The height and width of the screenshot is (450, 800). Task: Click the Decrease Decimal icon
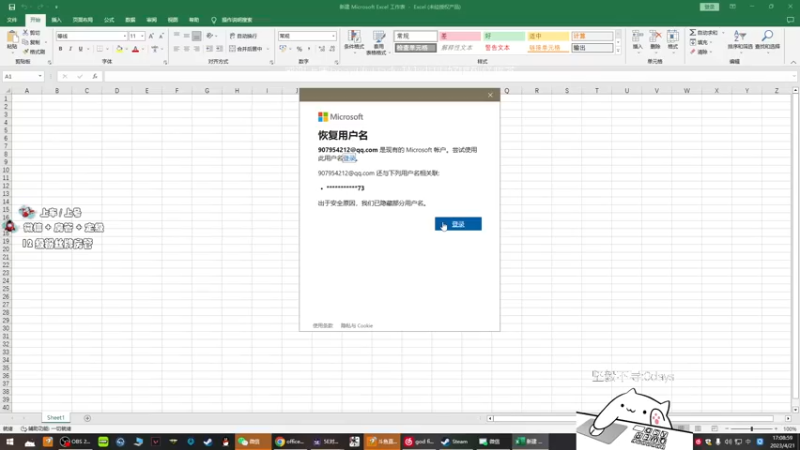click(x=332, y=49)
